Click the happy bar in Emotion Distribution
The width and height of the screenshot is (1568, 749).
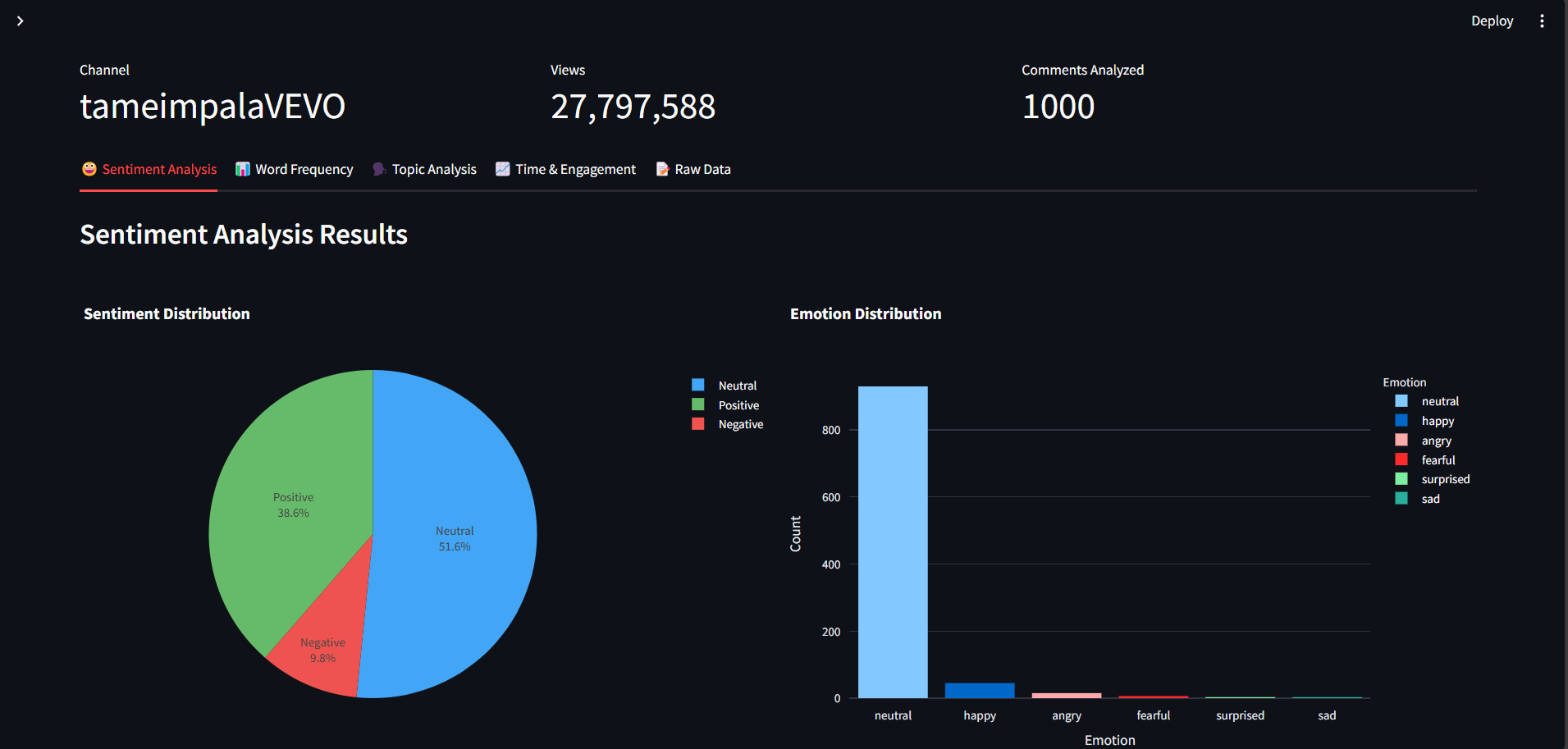(980, 691)
